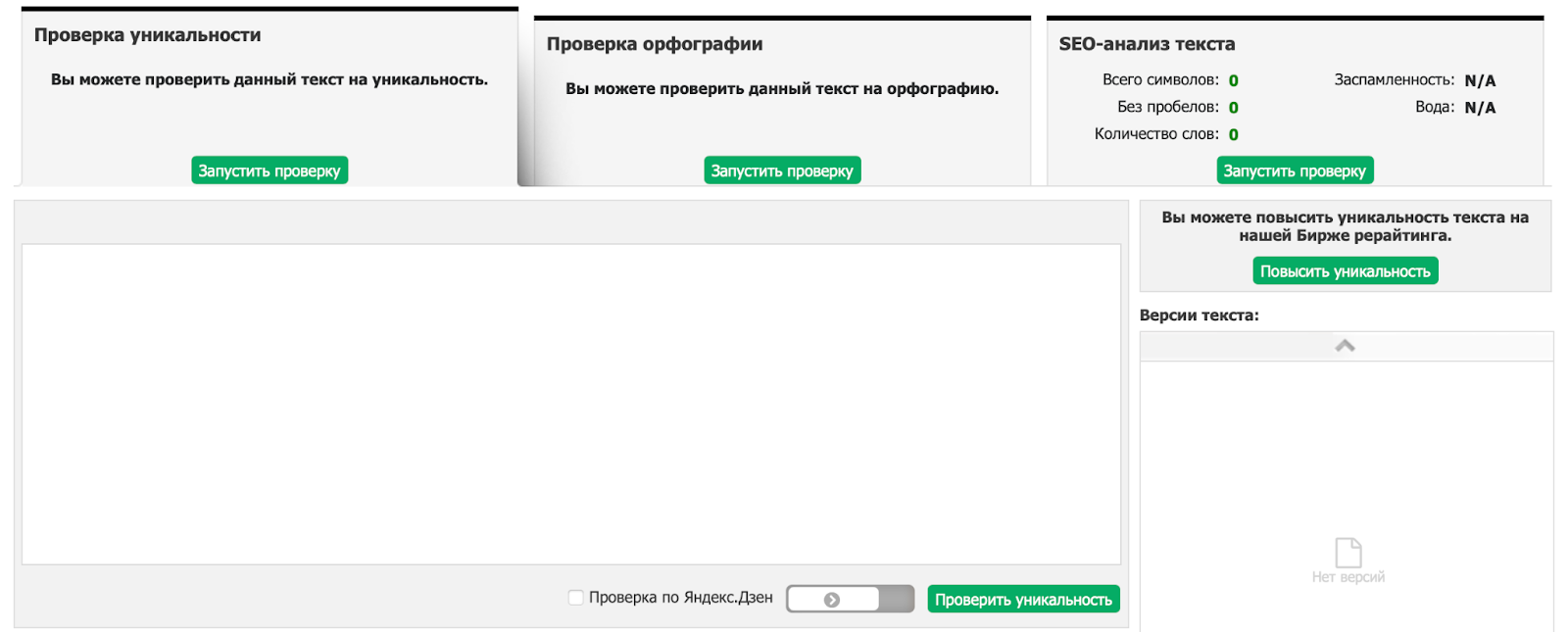Collapse the text versions list with the chevron
This screenshot has height=632, width=1568.
[1345, 346]
